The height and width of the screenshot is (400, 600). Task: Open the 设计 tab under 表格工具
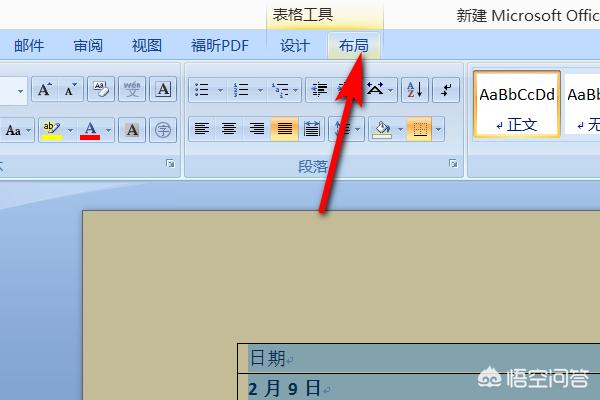[295, 46]
